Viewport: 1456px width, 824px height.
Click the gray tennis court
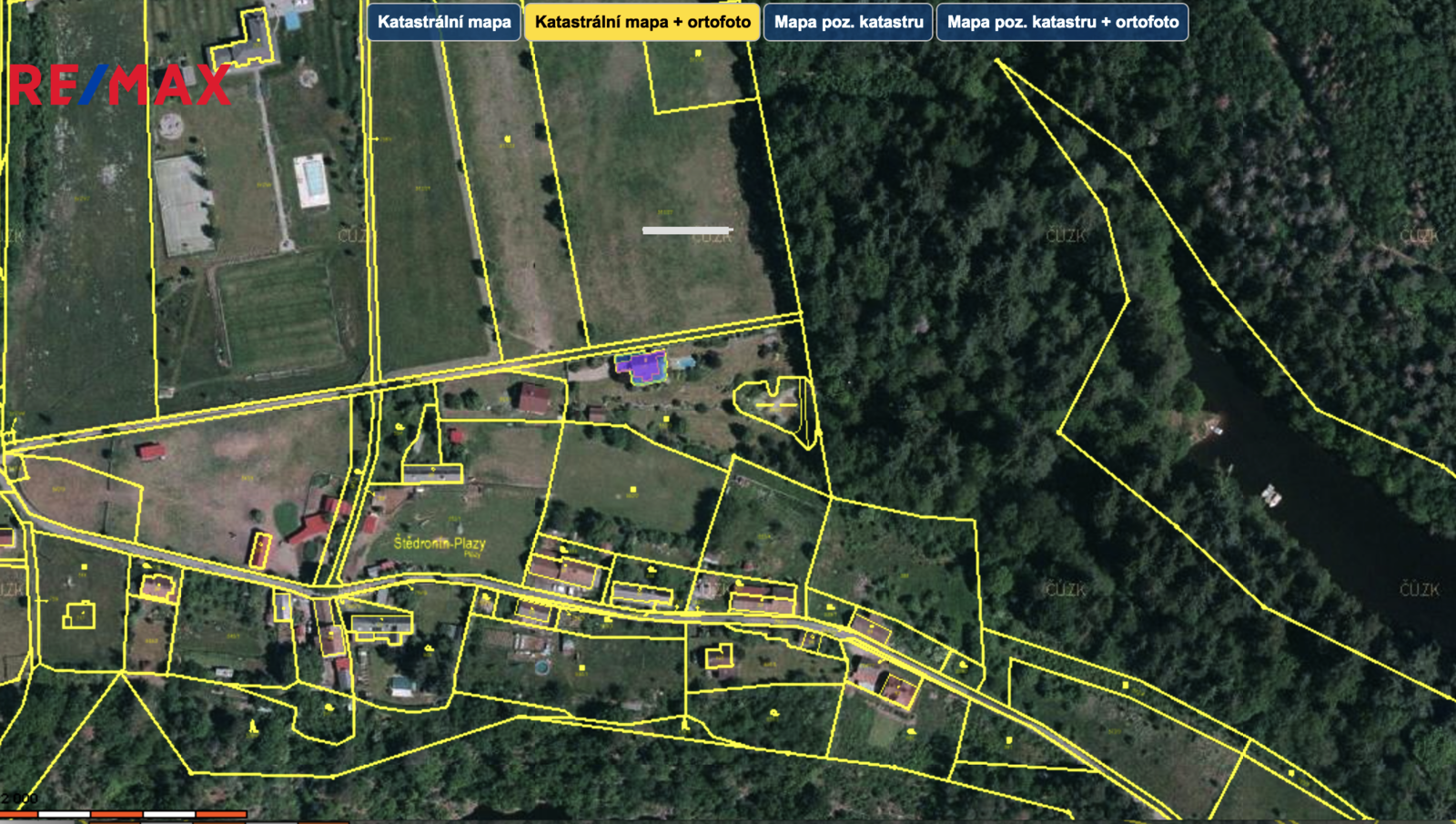183,205
